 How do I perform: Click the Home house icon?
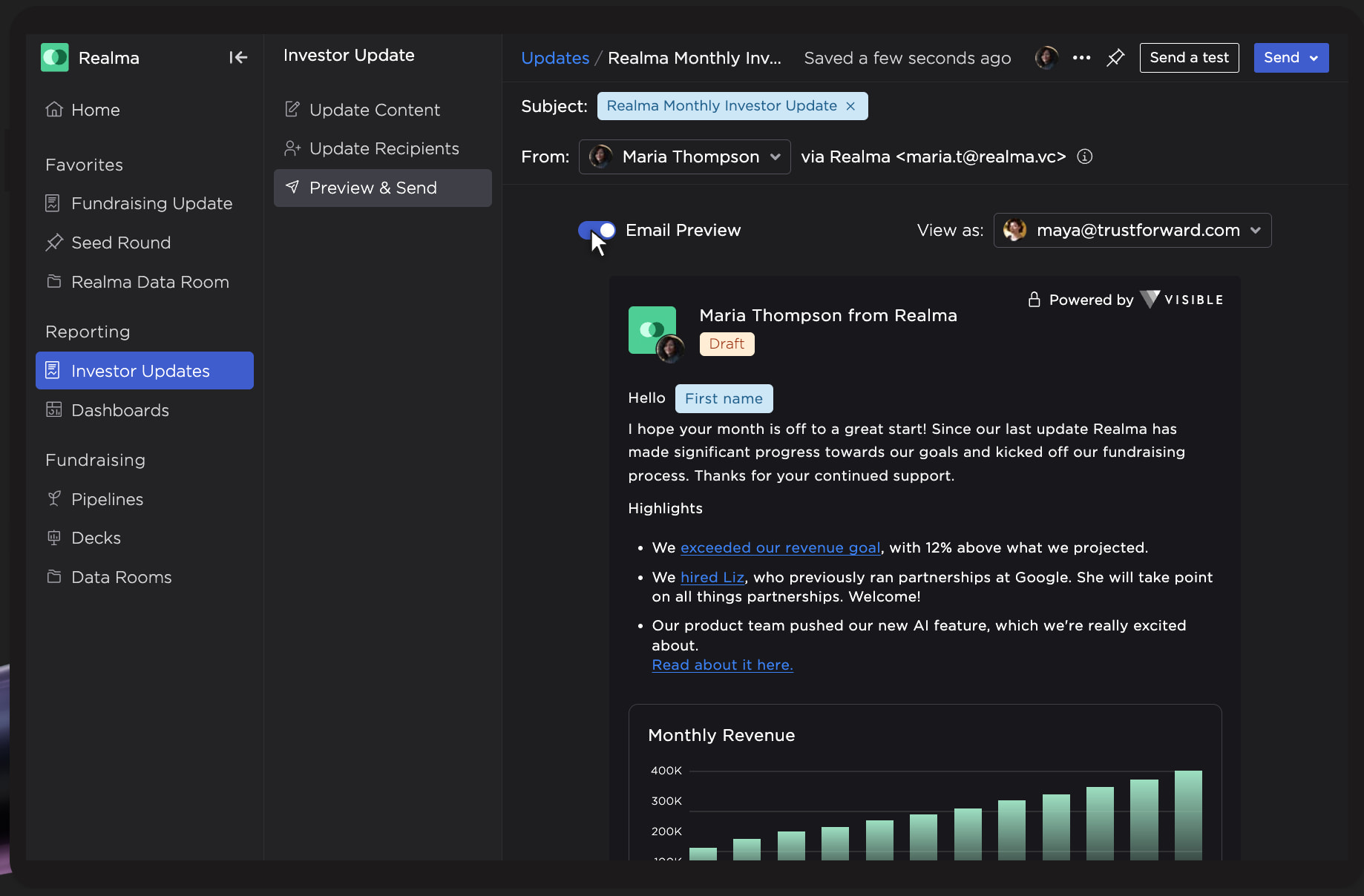pyautogui.click(x=54, y=110)
